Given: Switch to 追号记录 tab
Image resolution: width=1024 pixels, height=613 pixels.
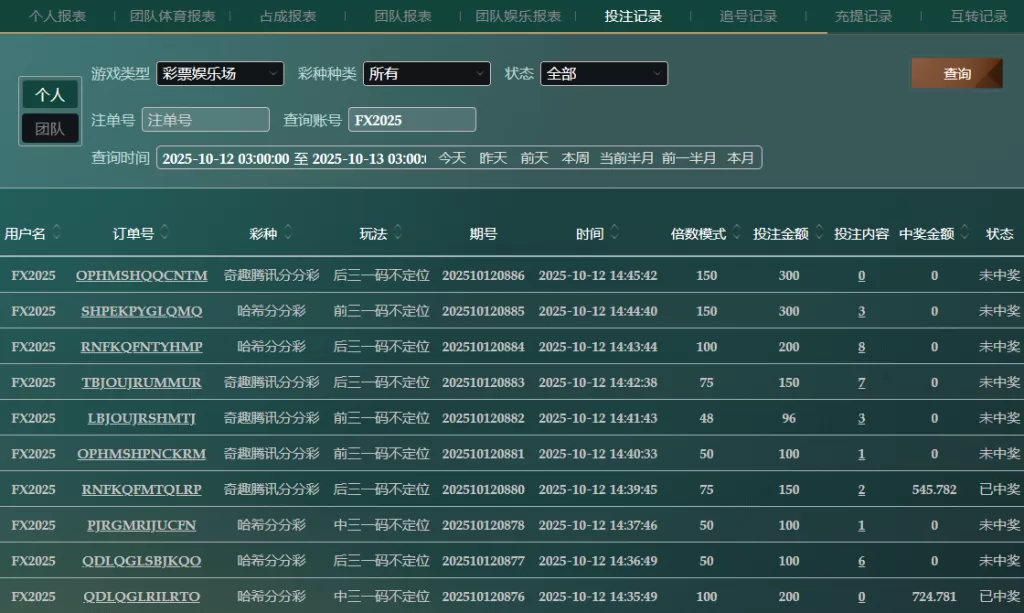Looking at the screenshot, I should (748, 16).
